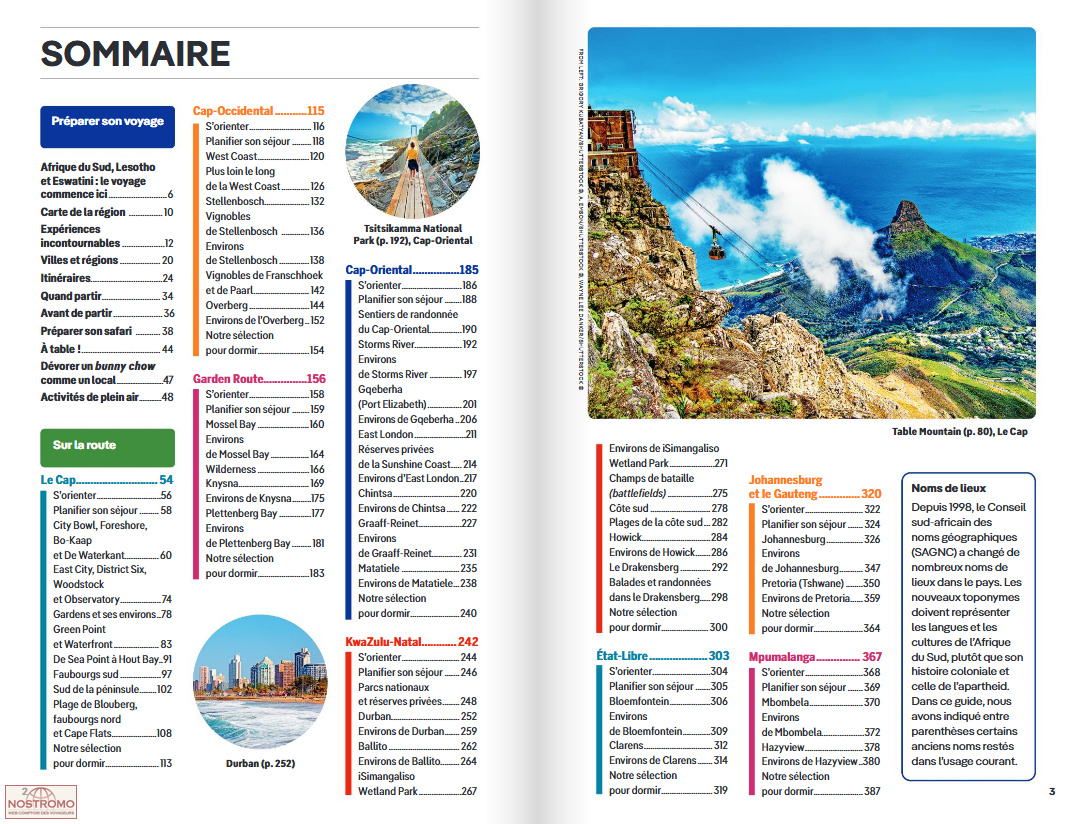Click the Overberg 144 entry

265,305
